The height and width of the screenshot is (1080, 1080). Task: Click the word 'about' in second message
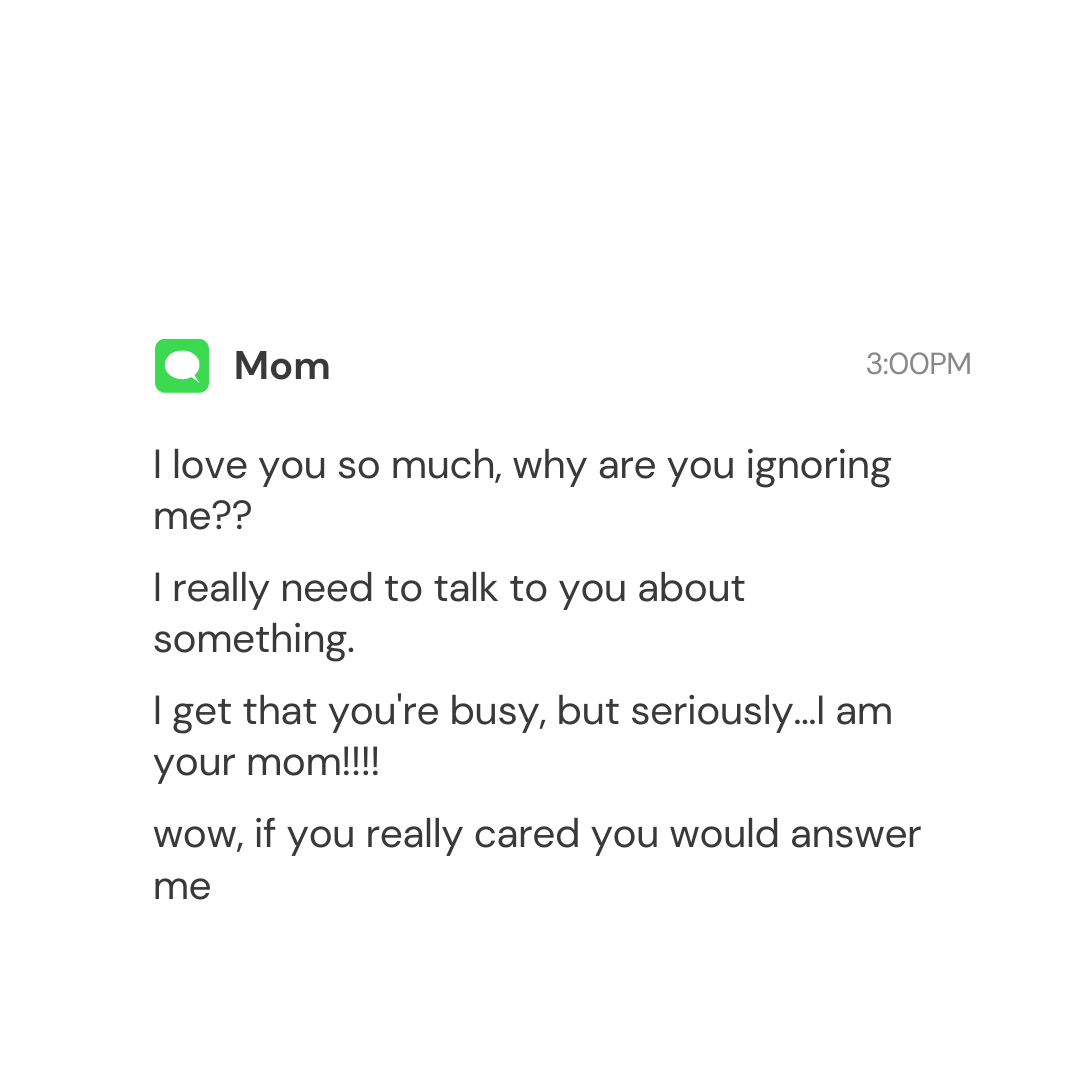click(691, 589)
